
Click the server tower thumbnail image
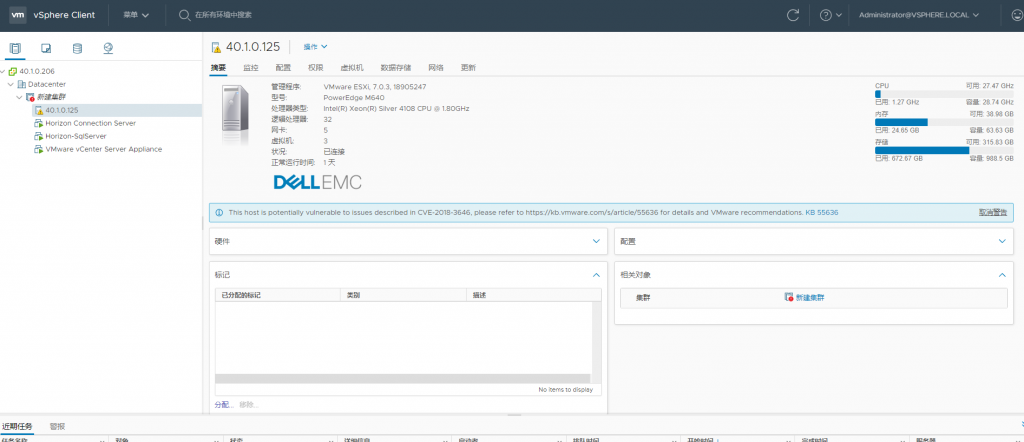click(236, 117)
